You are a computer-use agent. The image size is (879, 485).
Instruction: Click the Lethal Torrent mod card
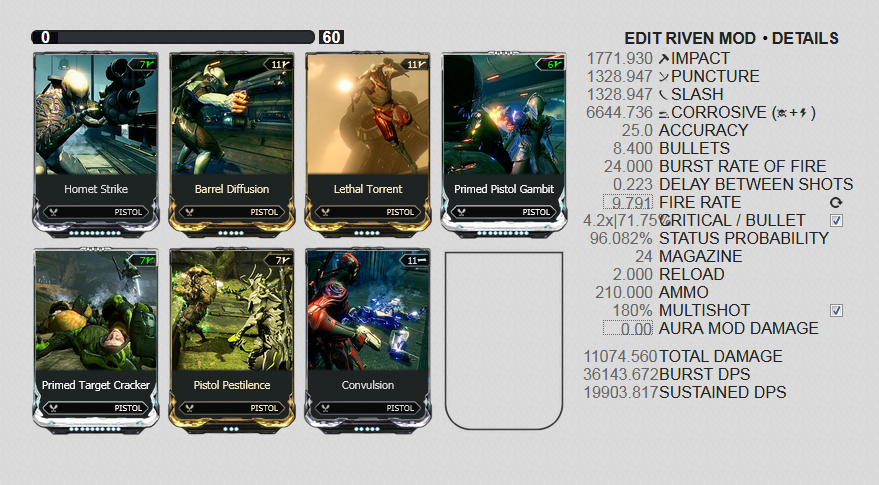pos(368,144)
